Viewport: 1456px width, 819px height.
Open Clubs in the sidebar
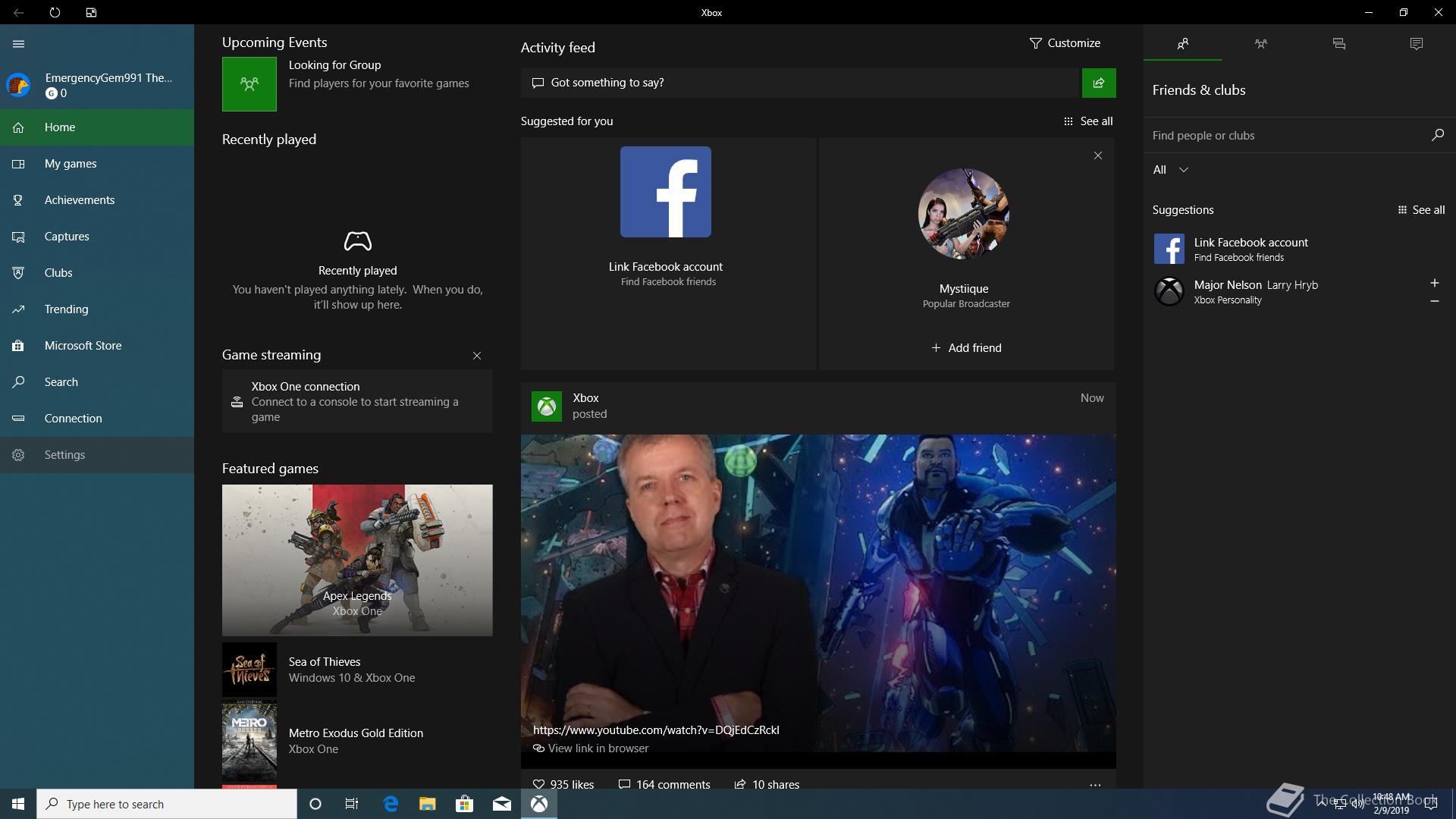[97, 273]
